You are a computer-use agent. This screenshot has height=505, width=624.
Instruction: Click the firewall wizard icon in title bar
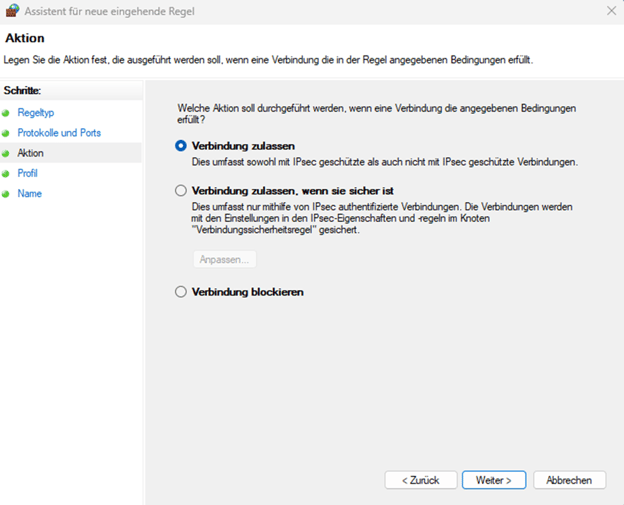pos(12,10)
